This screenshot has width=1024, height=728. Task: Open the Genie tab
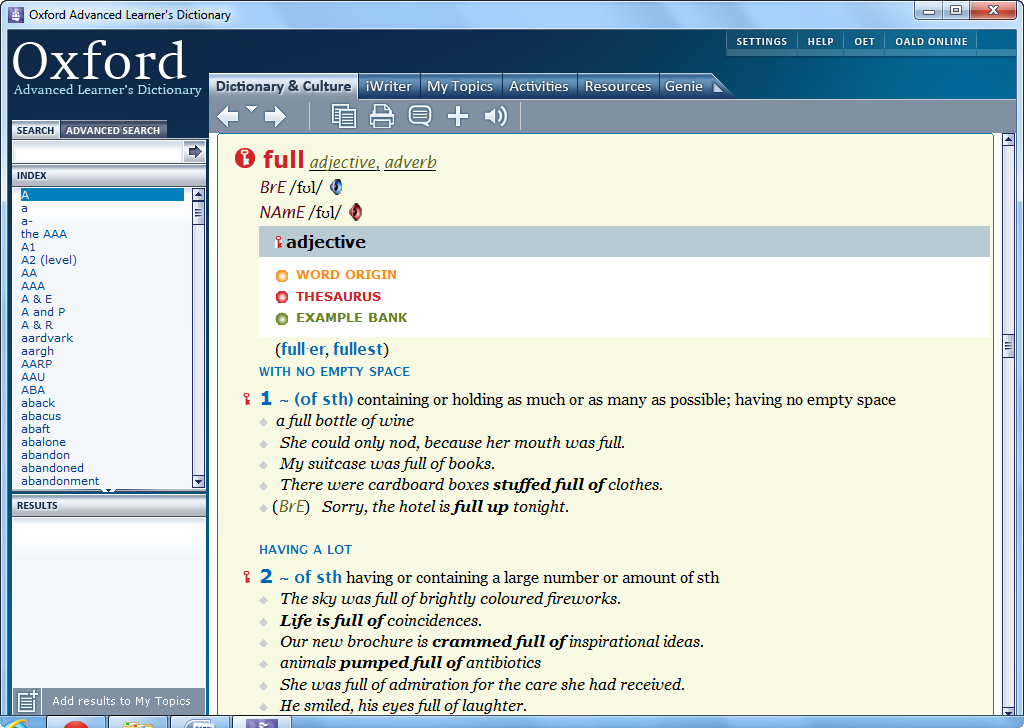(684, 86)
